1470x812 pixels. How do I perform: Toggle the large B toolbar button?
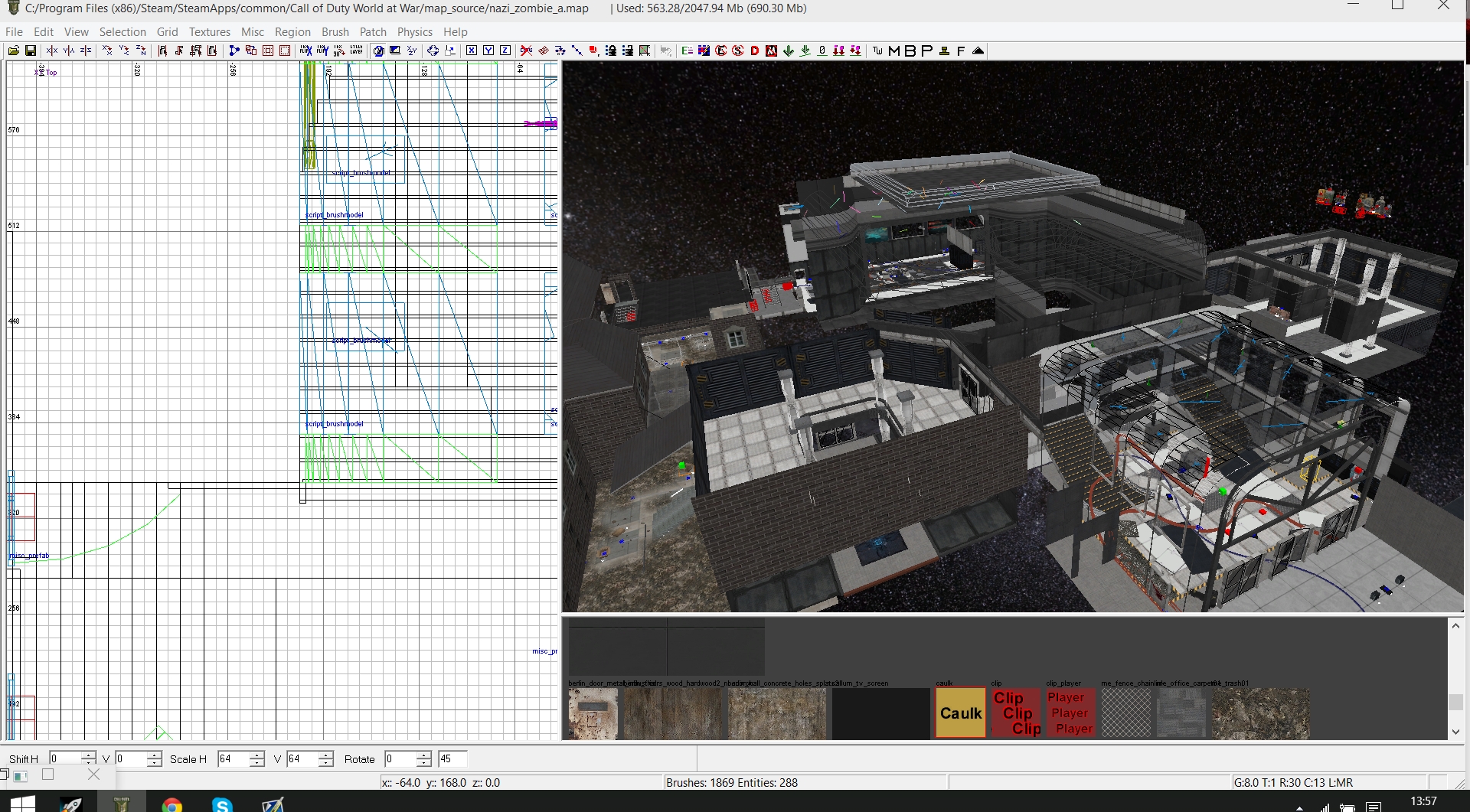tap(910, 51)
